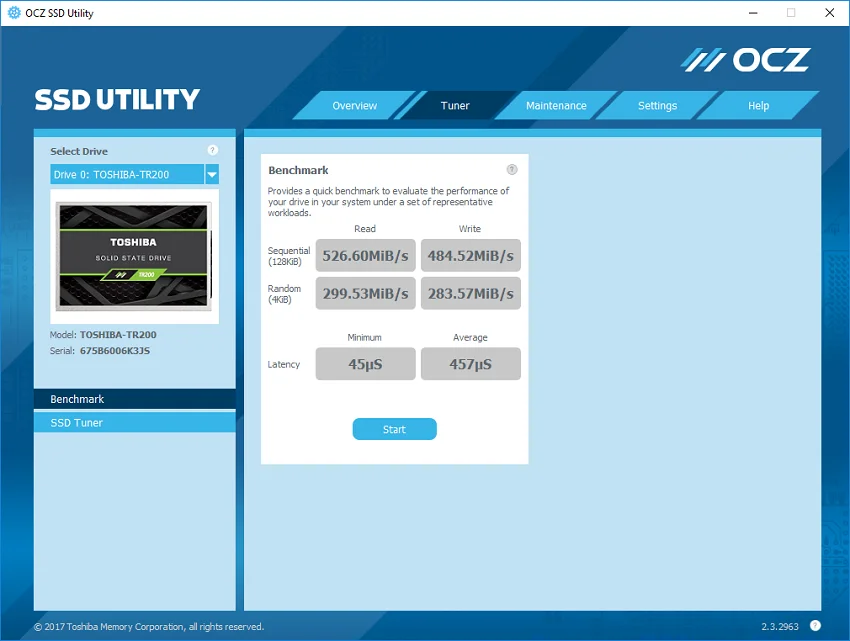850x641 pixels.
Task: Click the Toshiba TR200 drive image
Action: pyautogui.click(x=134, y=257)
